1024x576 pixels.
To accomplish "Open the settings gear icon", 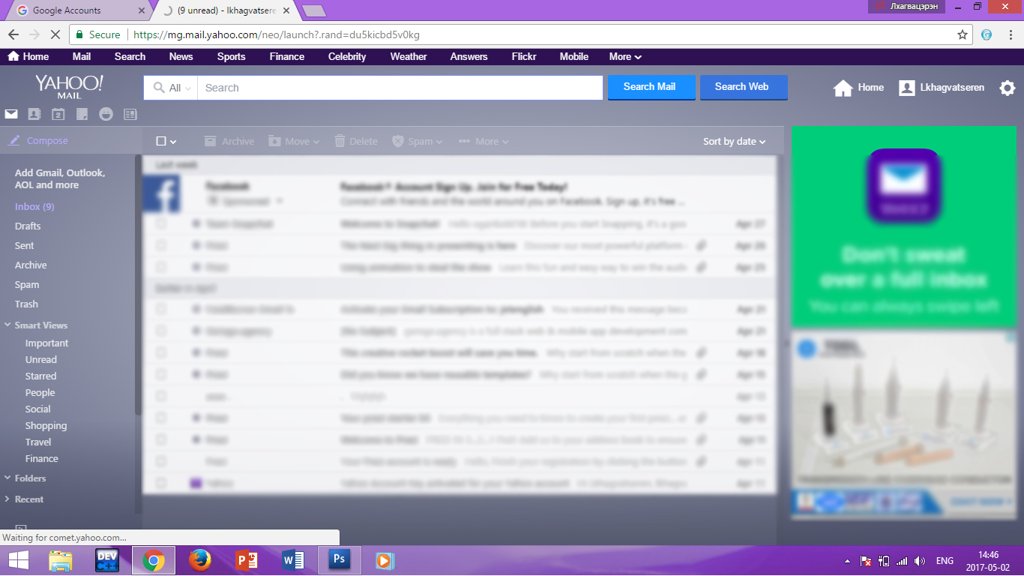I will pos(1007,88).
